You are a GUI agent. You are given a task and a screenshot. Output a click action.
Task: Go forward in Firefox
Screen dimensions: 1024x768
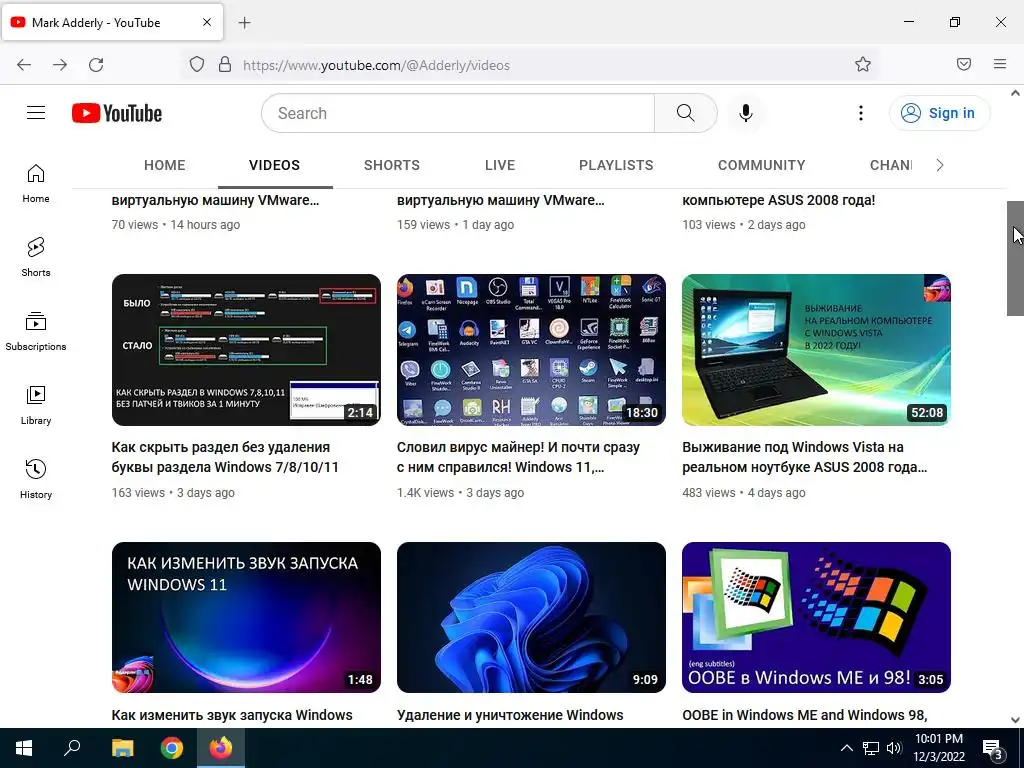(60, 65)
